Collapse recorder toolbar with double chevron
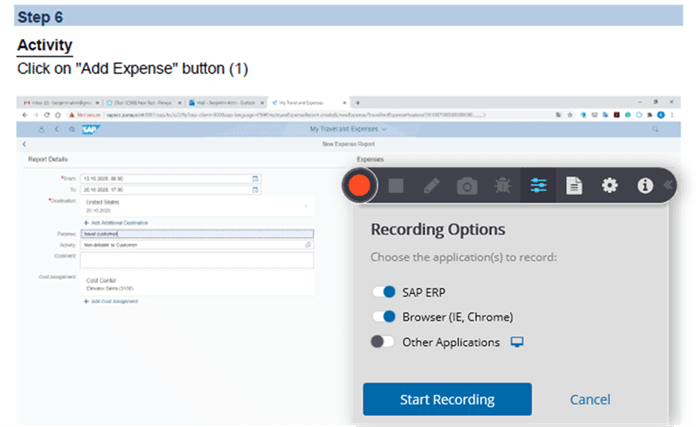Screen dimensions: 700x427 668,185
